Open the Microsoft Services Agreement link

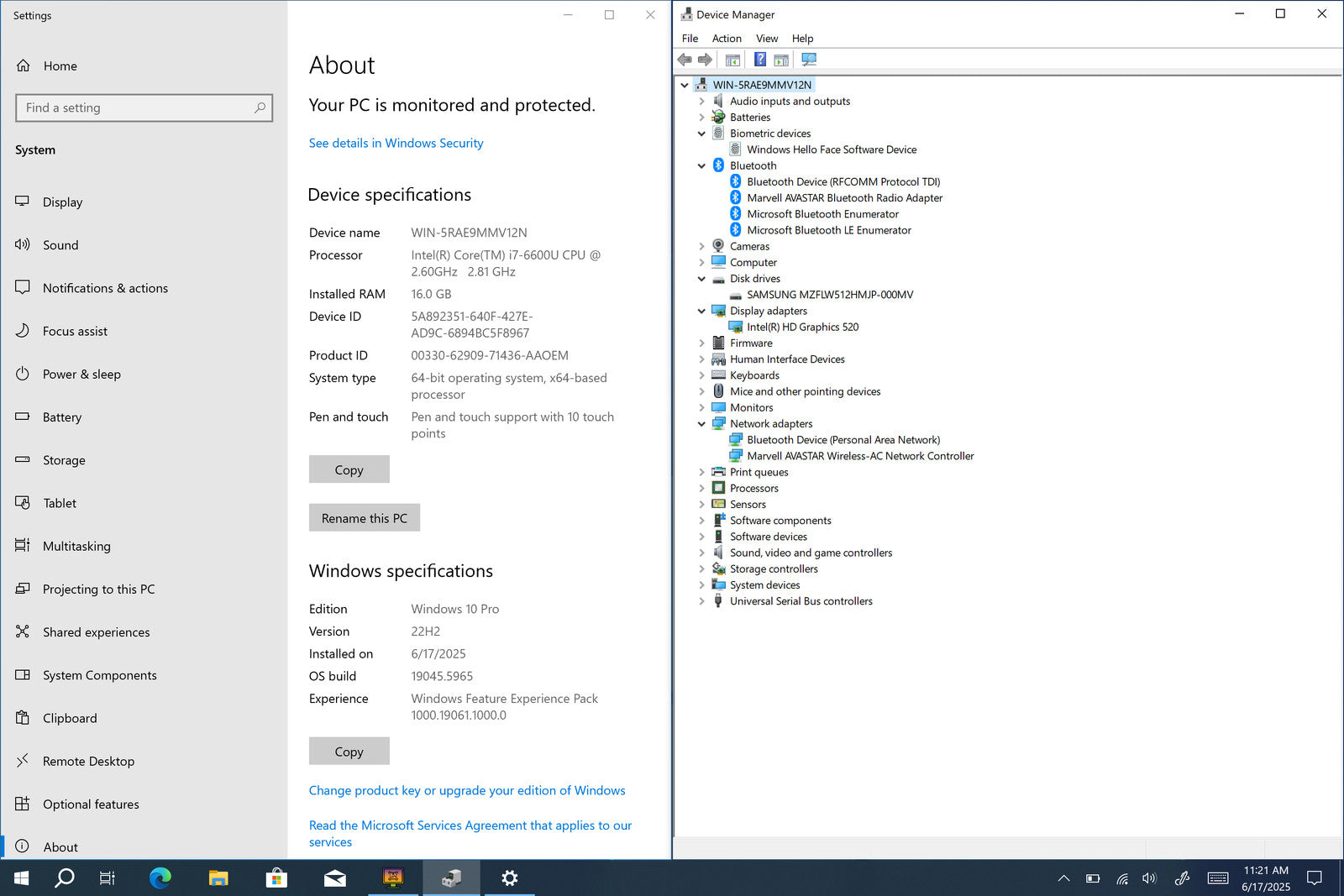tap(470, 834)
